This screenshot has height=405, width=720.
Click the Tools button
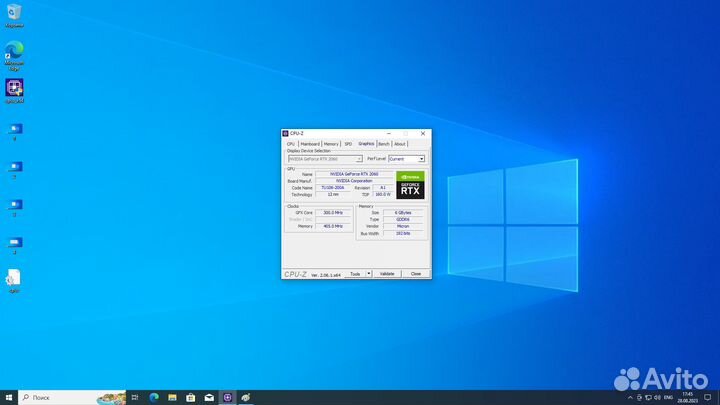coord(355,274)
